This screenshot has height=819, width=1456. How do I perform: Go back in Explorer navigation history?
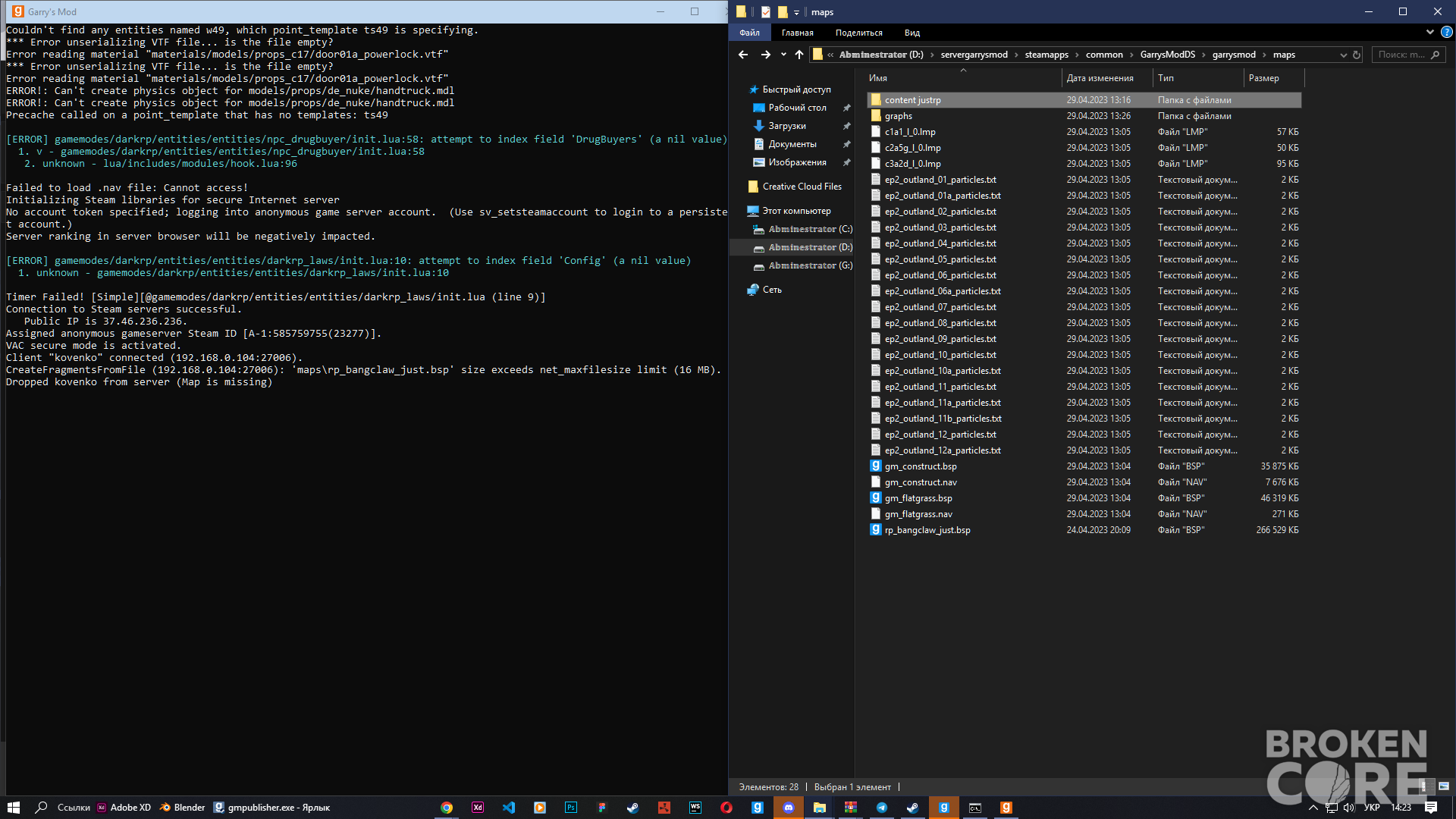743,55
